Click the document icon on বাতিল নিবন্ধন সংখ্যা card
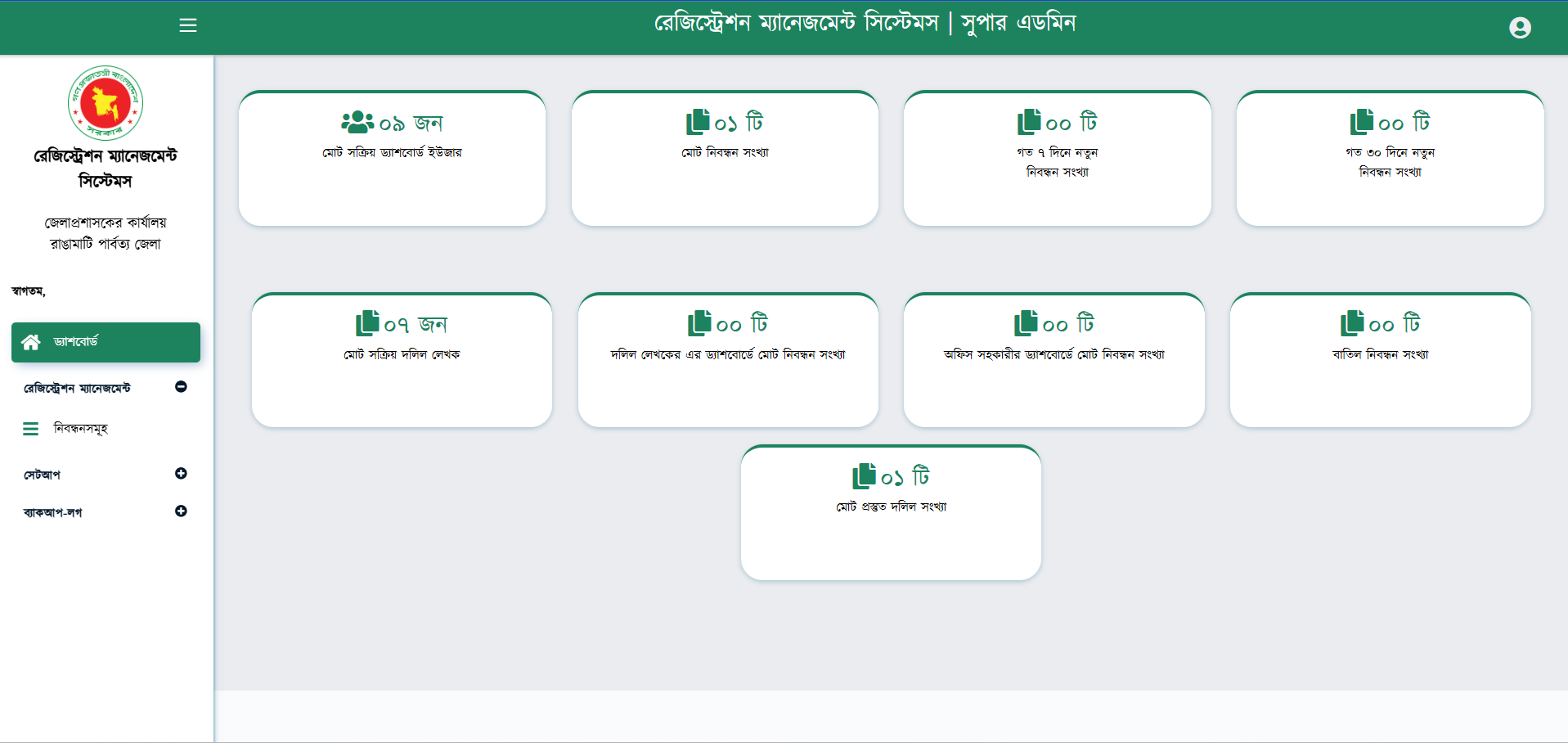Image resolution: width=1568 pixels, height=743 pixels. coord(1351,322)
